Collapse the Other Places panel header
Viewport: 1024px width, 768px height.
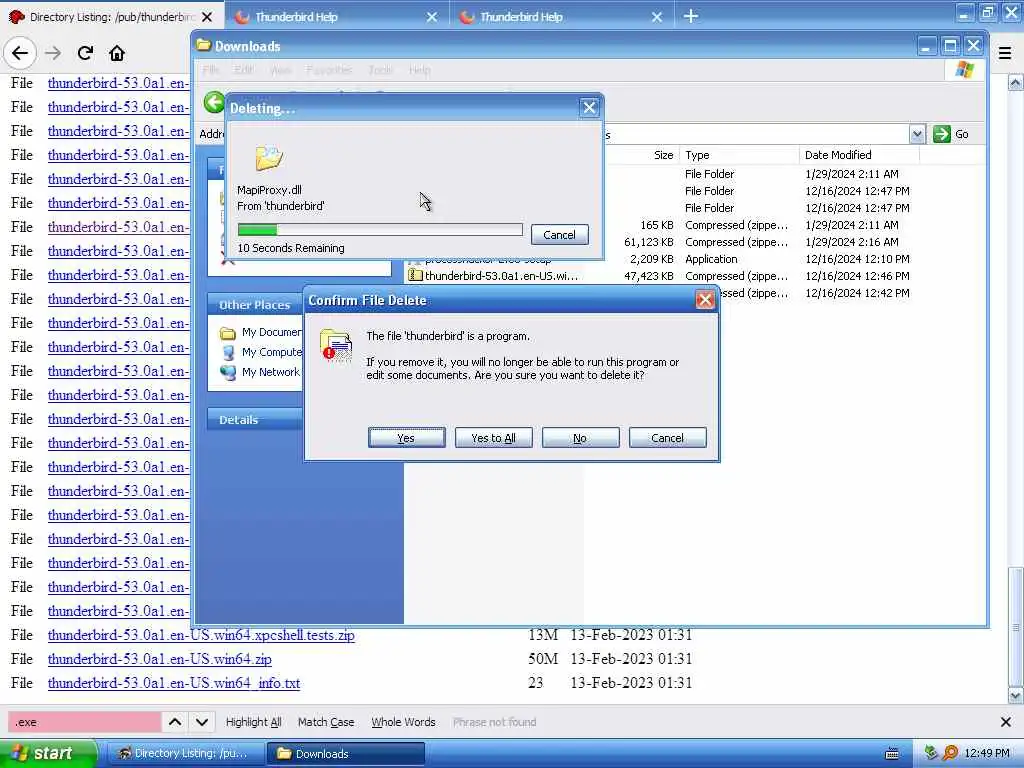(x=255, y=305)
